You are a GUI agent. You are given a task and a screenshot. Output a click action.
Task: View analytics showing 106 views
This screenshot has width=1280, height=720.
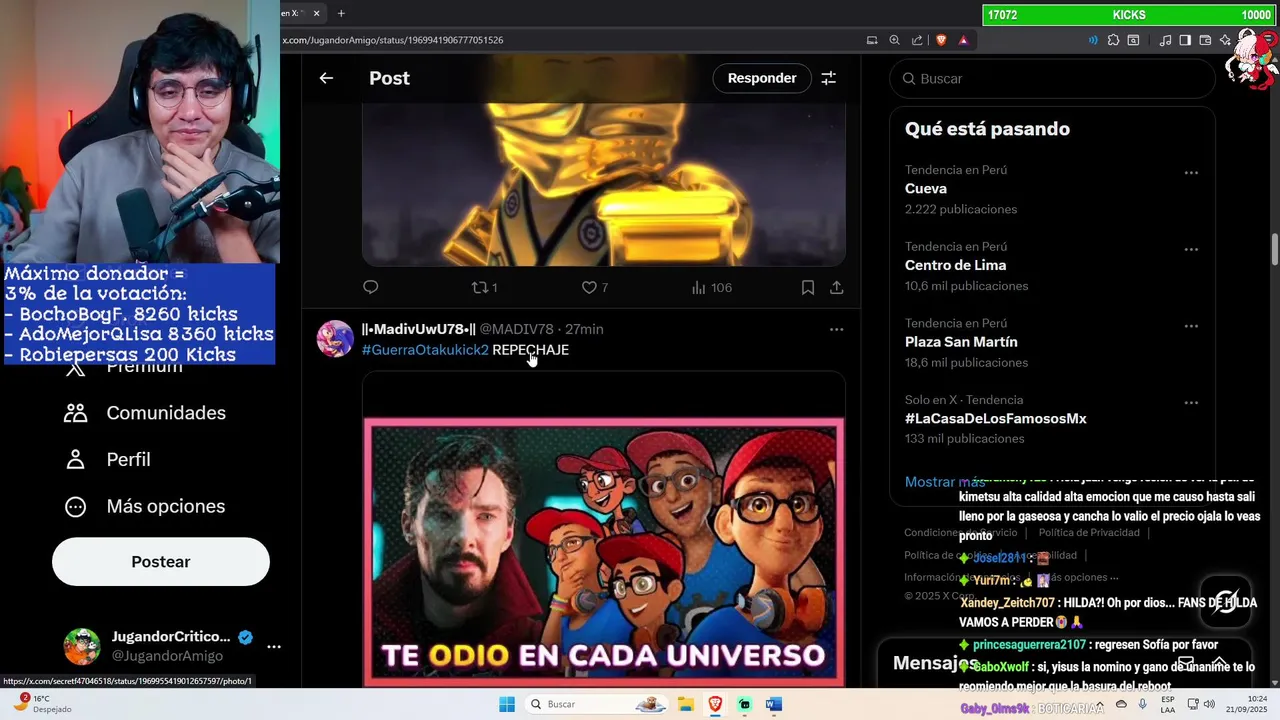[x=711, y=287]
